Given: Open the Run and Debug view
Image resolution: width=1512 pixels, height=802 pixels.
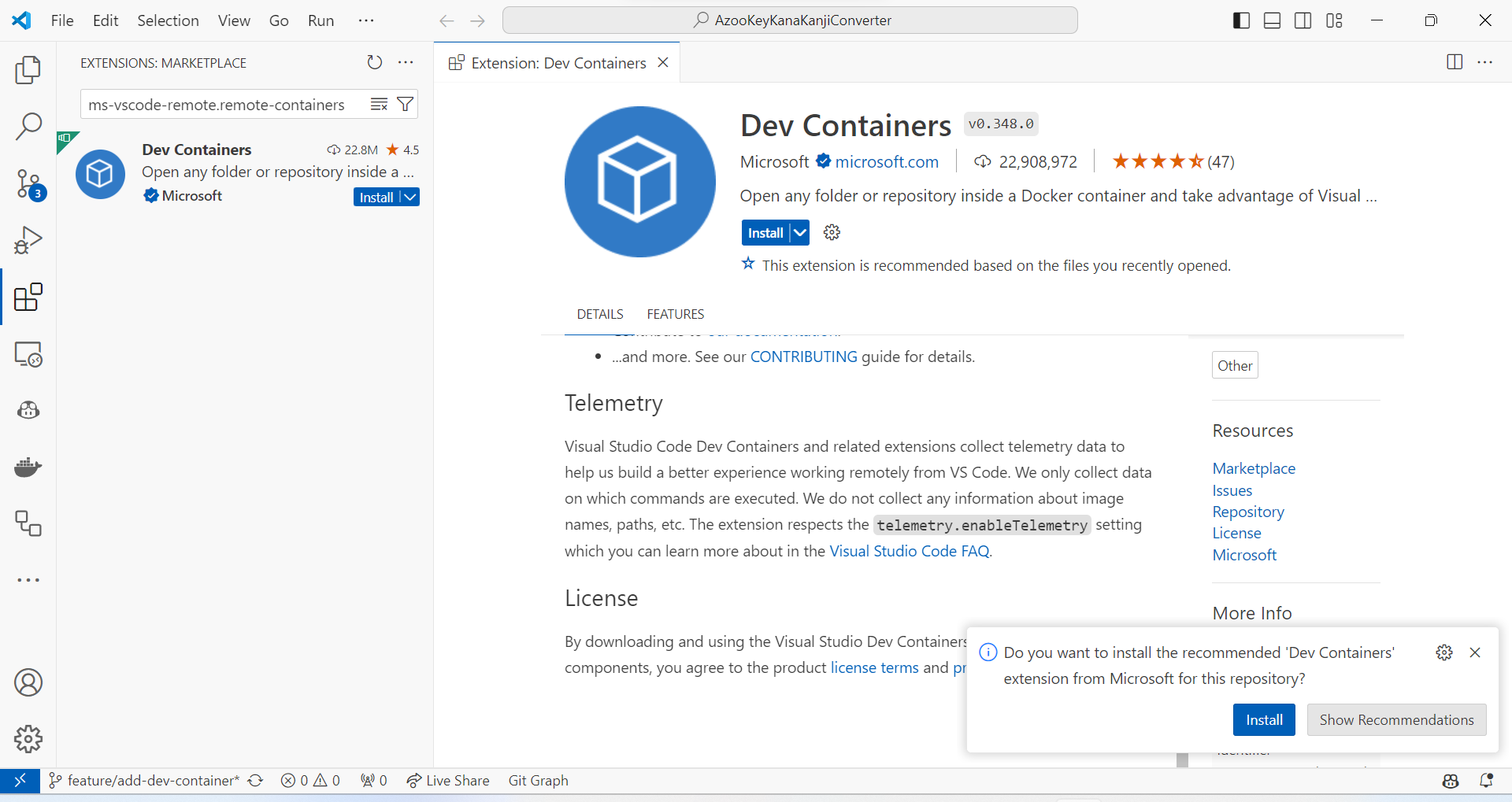Looking at the screenshot, I should tap(28, 239).
